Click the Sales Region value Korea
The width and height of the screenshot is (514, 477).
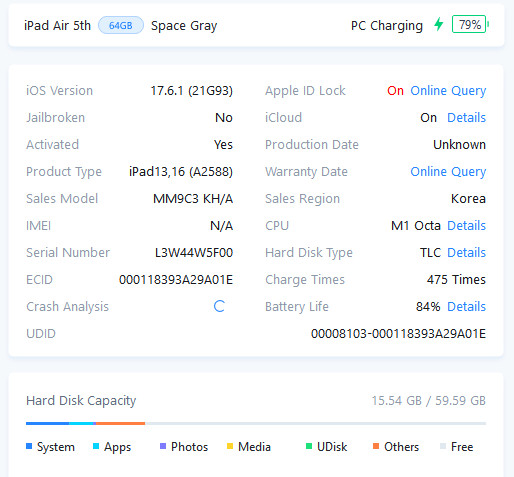tap(468, 199)
